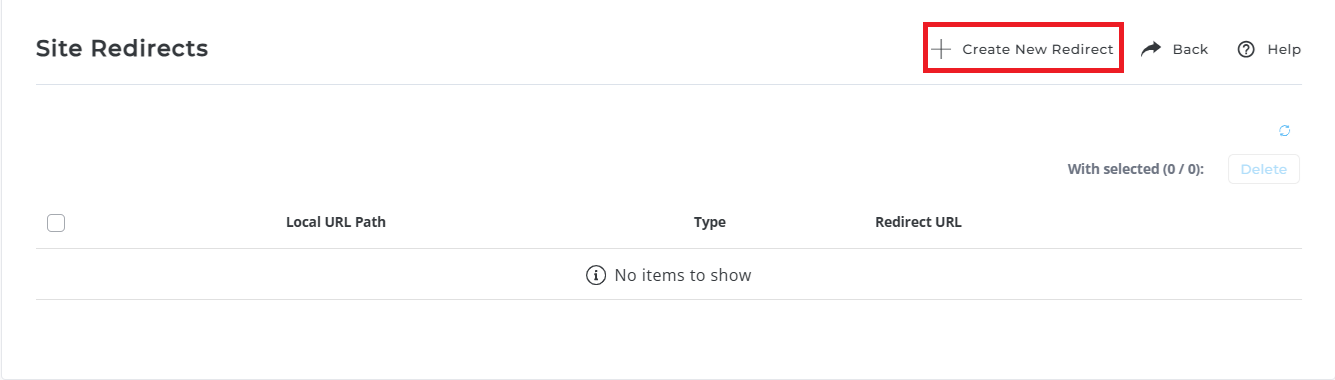Sort by Type column header

[x=710, y=222]
